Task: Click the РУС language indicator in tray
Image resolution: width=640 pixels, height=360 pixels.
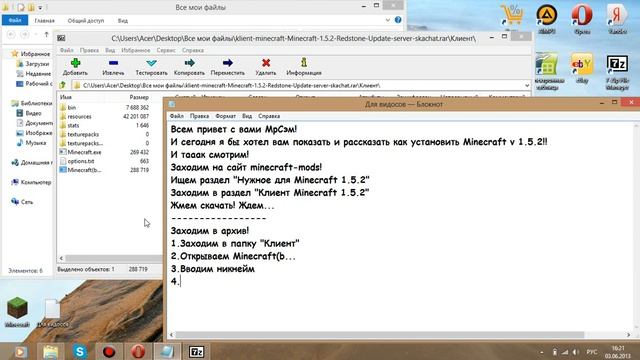Action: pyautogui.click(x=591, y=352)
